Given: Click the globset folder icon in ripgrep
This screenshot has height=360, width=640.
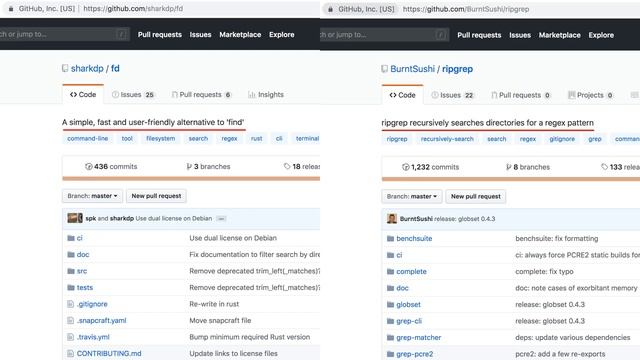Looking at the screenshot, I should (391, 304).
